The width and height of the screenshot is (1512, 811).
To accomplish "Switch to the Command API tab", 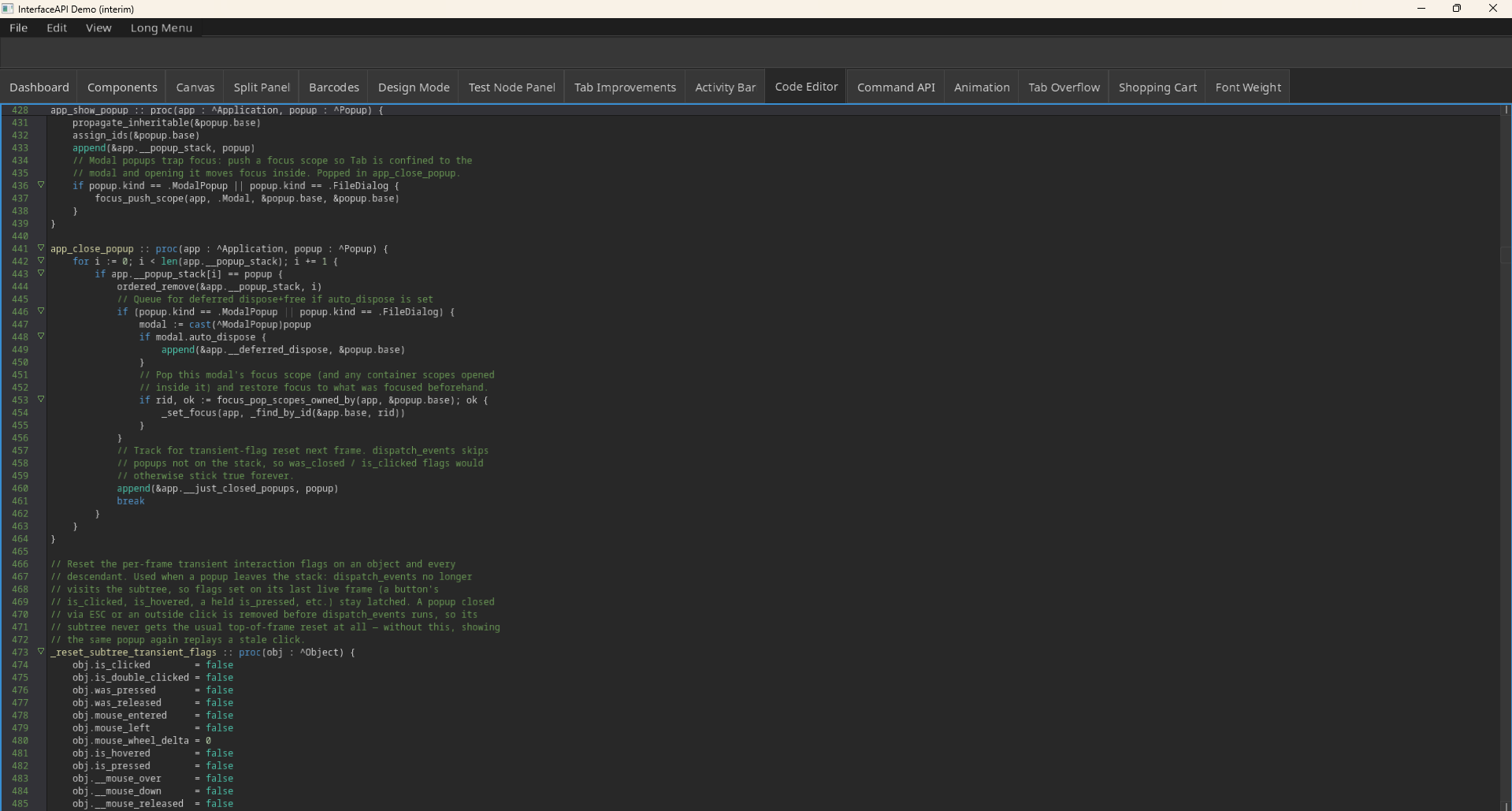I will coord(896,87).
